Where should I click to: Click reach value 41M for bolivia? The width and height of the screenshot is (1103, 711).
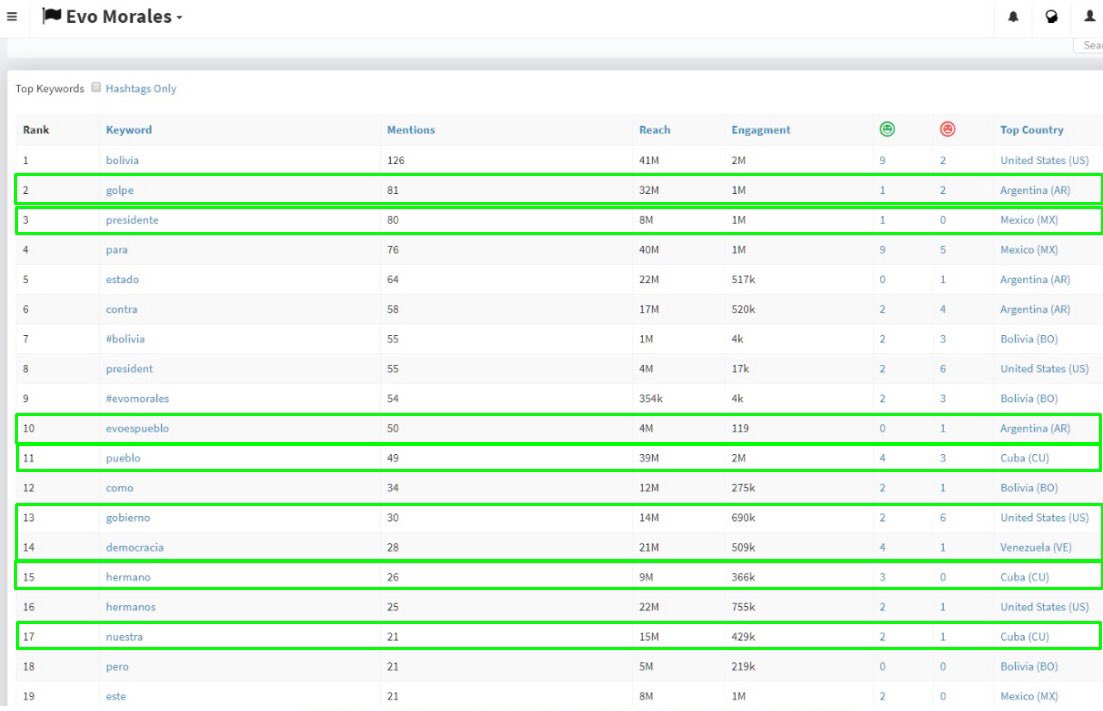(649, 160)
